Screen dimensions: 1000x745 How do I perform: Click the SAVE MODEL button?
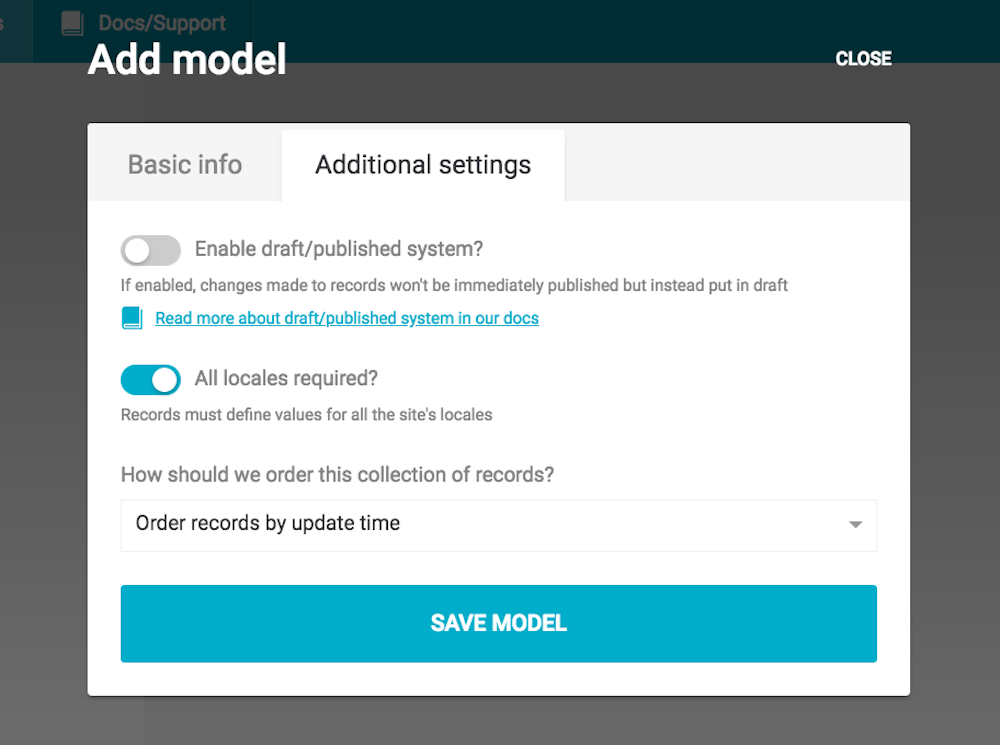click(499, 624)
